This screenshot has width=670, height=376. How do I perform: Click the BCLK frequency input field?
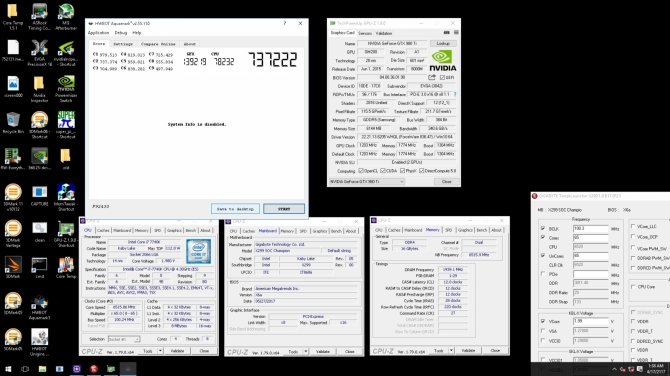coord(591,229)
